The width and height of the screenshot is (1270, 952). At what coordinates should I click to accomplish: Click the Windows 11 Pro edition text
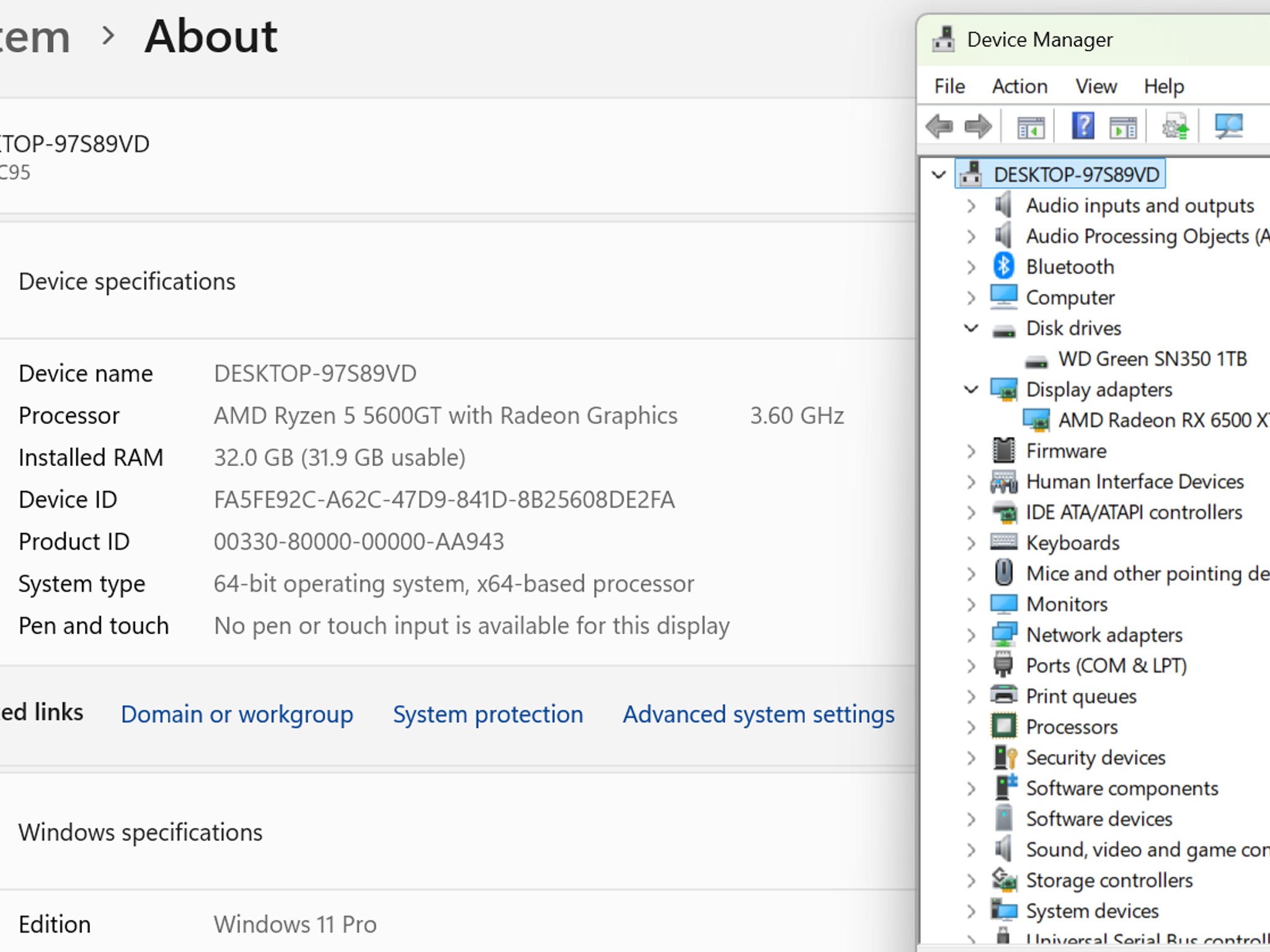point(295,924)
